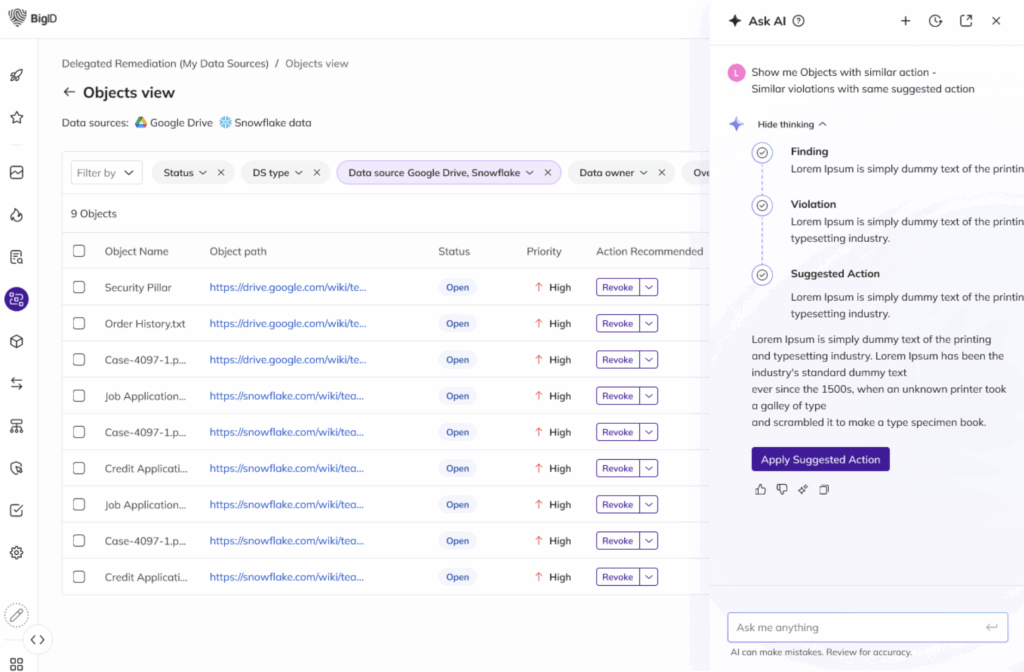Toggle the select-all objects header checkbox

(x=79, y=252)
